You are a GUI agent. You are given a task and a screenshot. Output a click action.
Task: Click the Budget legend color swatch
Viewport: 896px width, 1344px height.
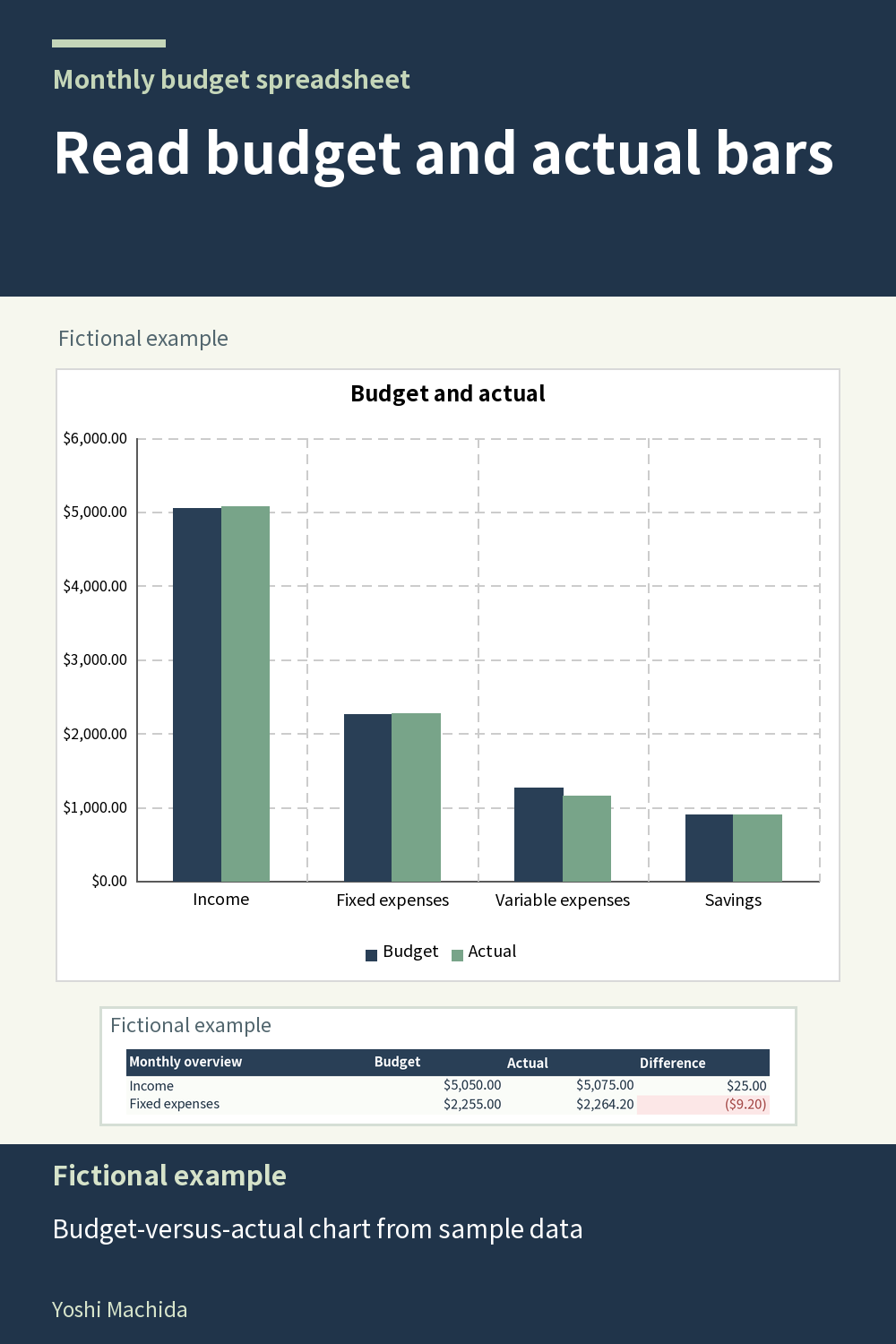371,955
